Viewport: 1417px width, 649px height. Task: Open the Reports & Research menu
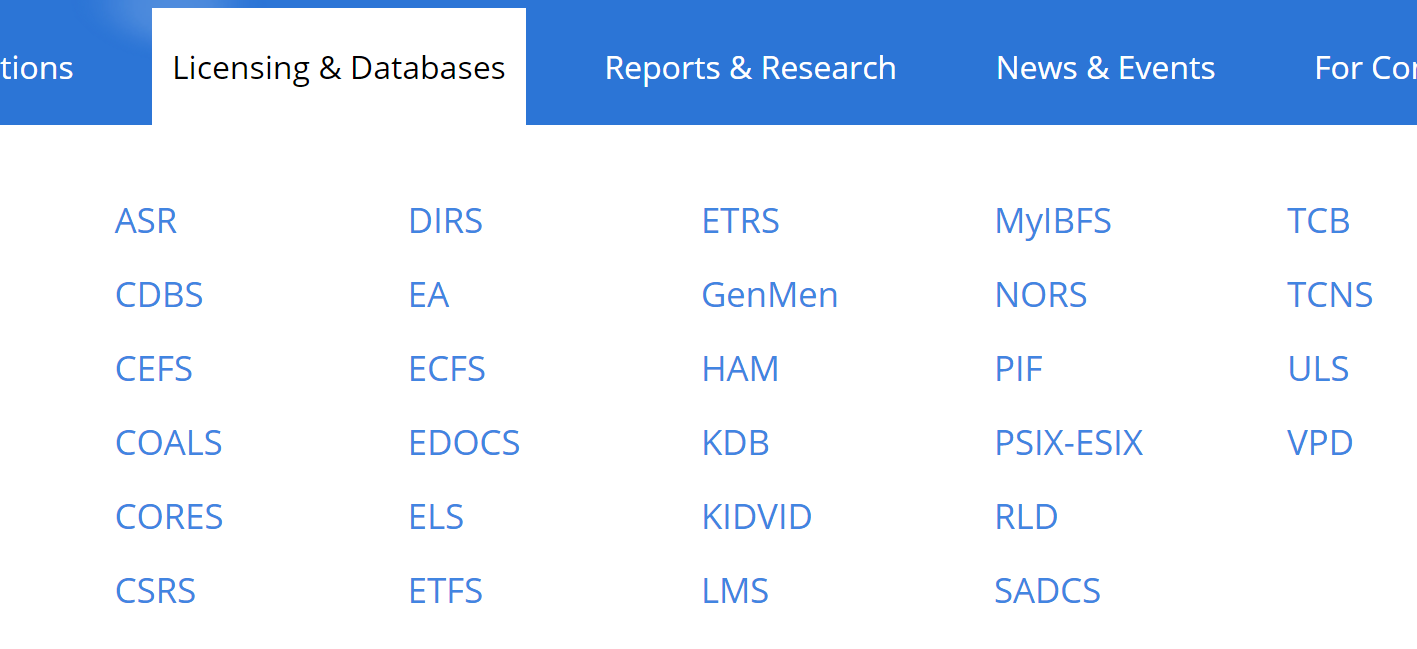tap(750, 68)
